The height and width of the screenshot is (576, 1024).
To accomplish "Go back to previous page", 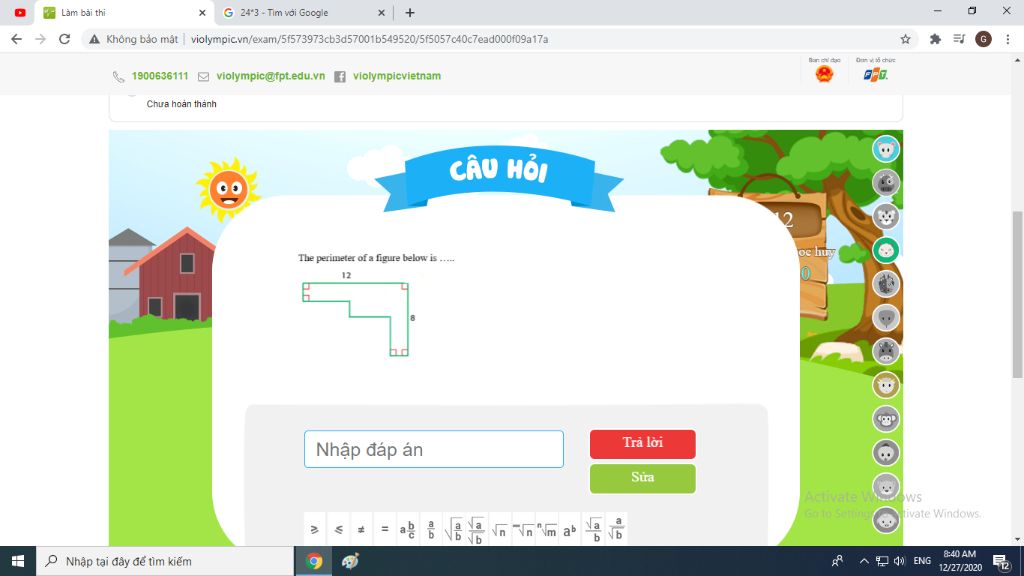I will (x=16, y=39).
